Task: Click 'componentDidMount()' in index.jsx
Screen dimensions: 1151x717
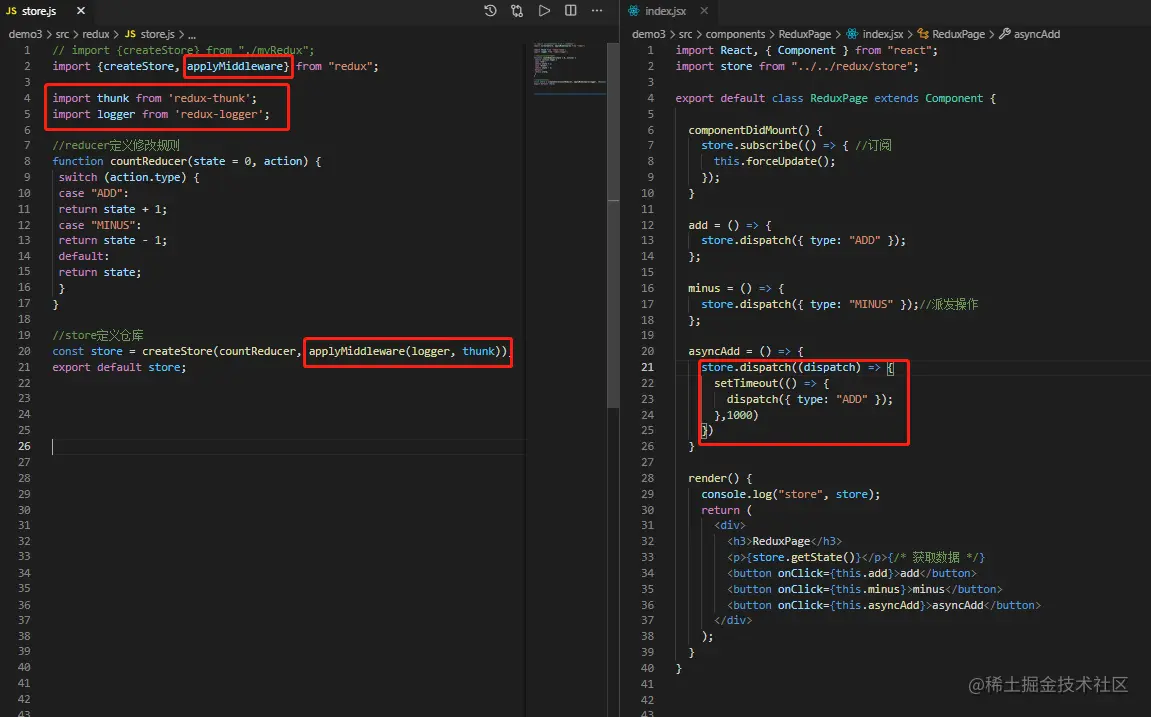Action: click(x=749, y=130)
